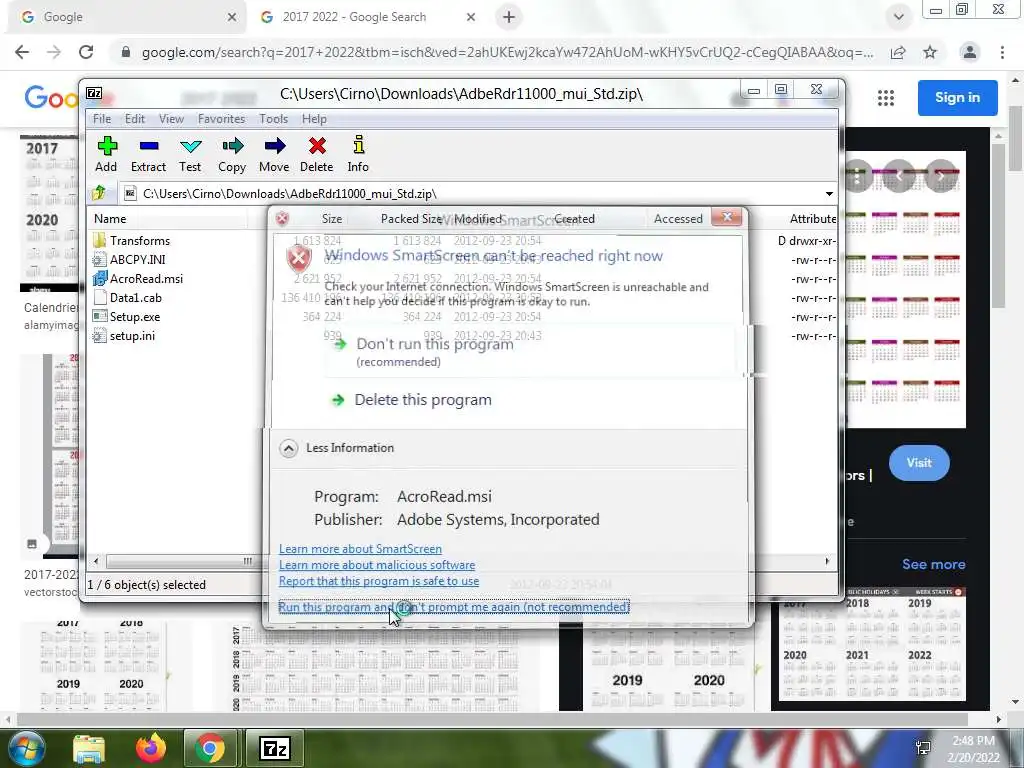Viewport: 1024px width, 768px height.
Task: Open File Explorer from the taskbar
Action: 89,749
